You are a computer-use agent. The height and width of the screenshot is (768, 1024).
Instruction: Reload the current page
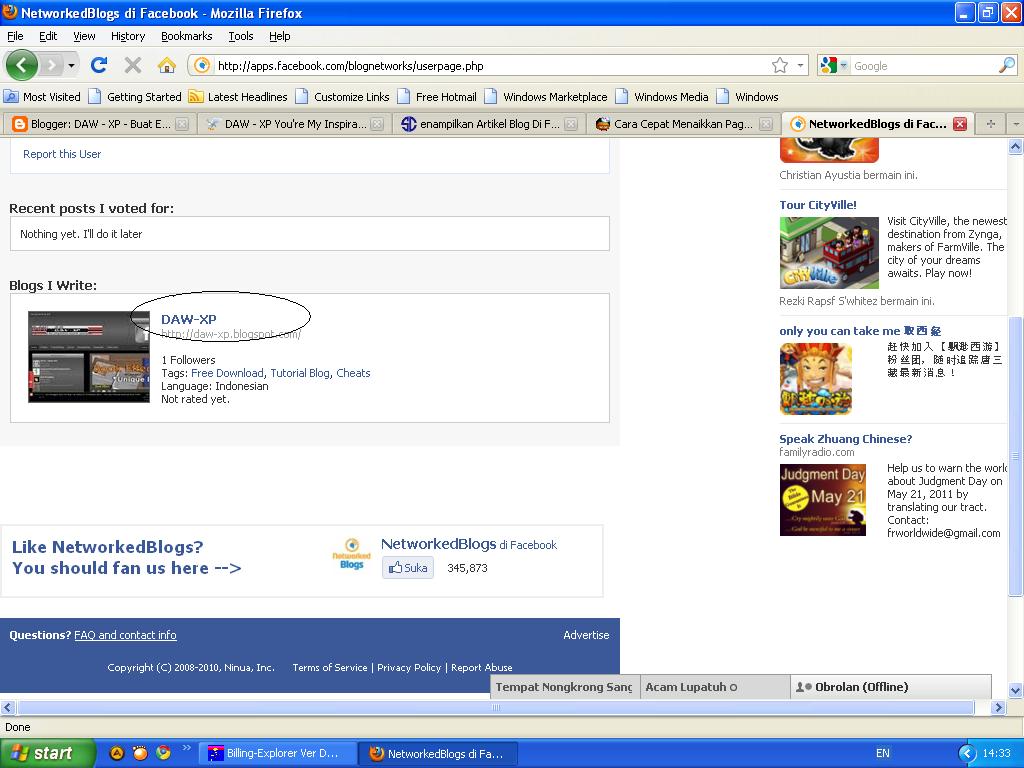coord(99,65)
